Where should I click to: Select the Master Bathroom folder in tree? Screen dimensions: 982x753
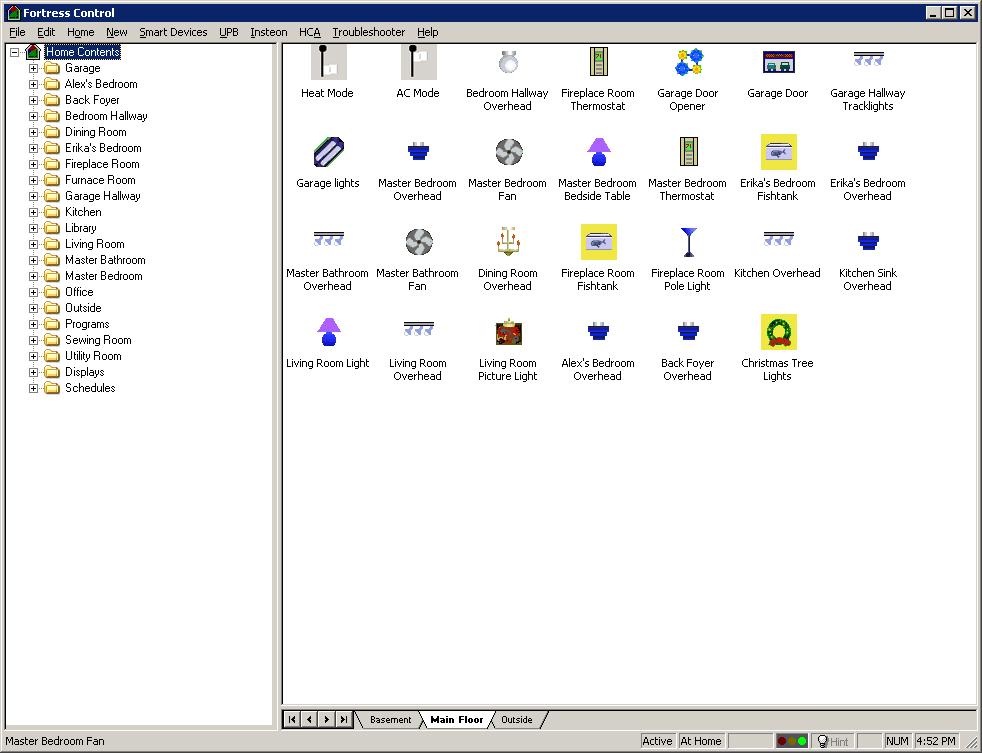(105, 260)
